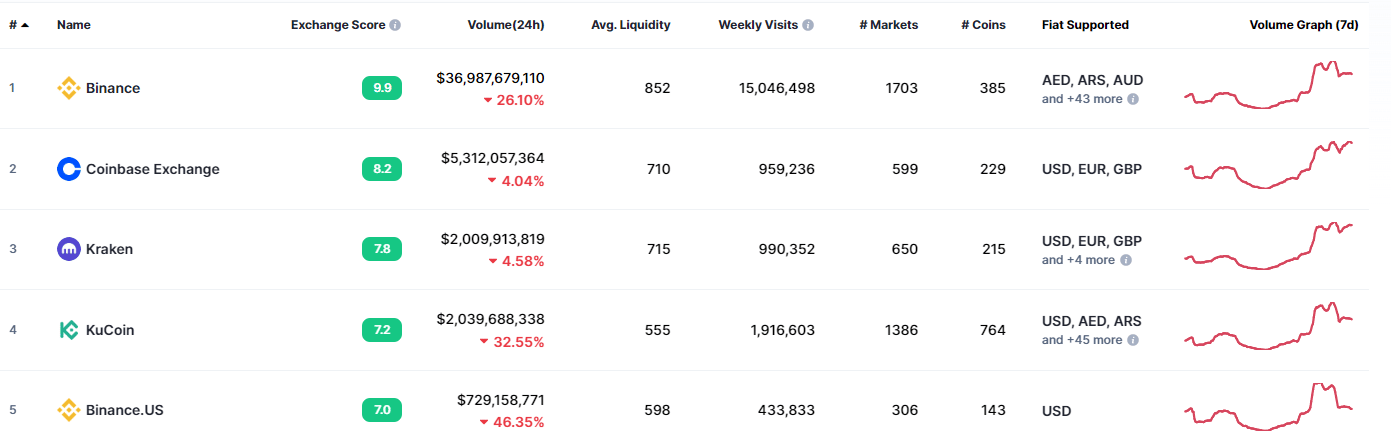Click the KuCoin logo icon

(68, 330)
